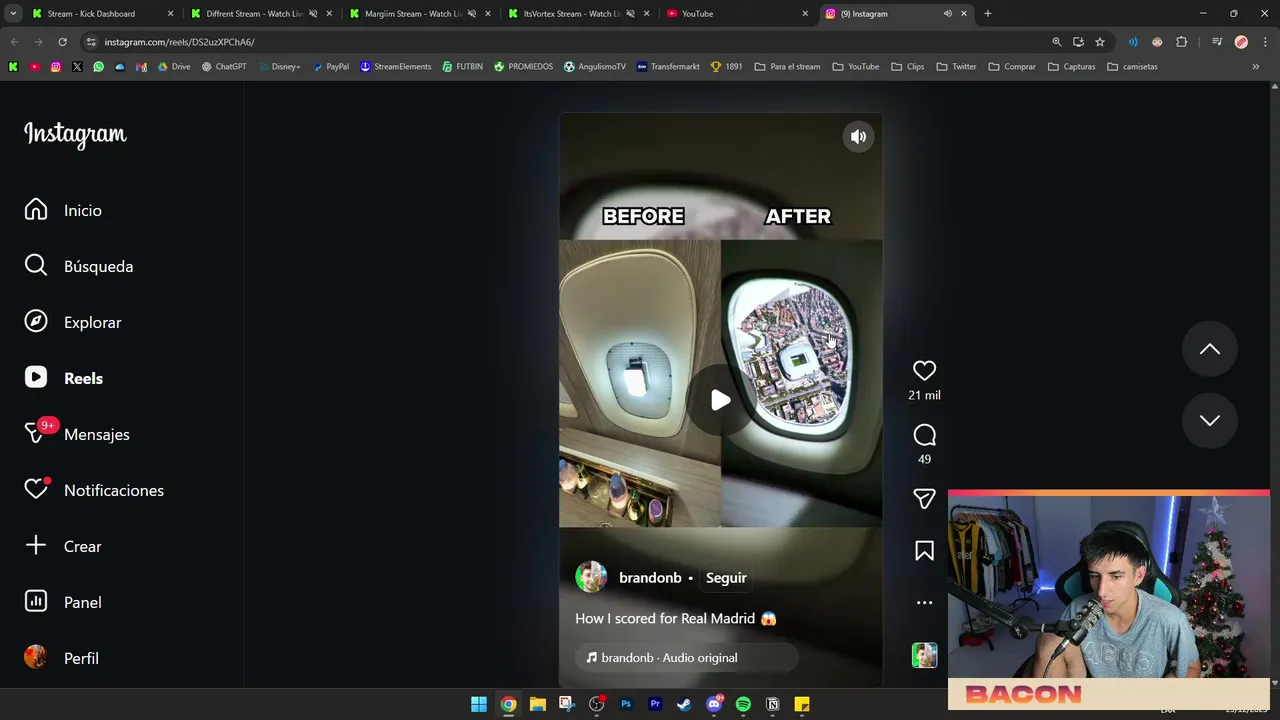
Task: Open the Transfermarkt bookmark
Action: [668, 67]
